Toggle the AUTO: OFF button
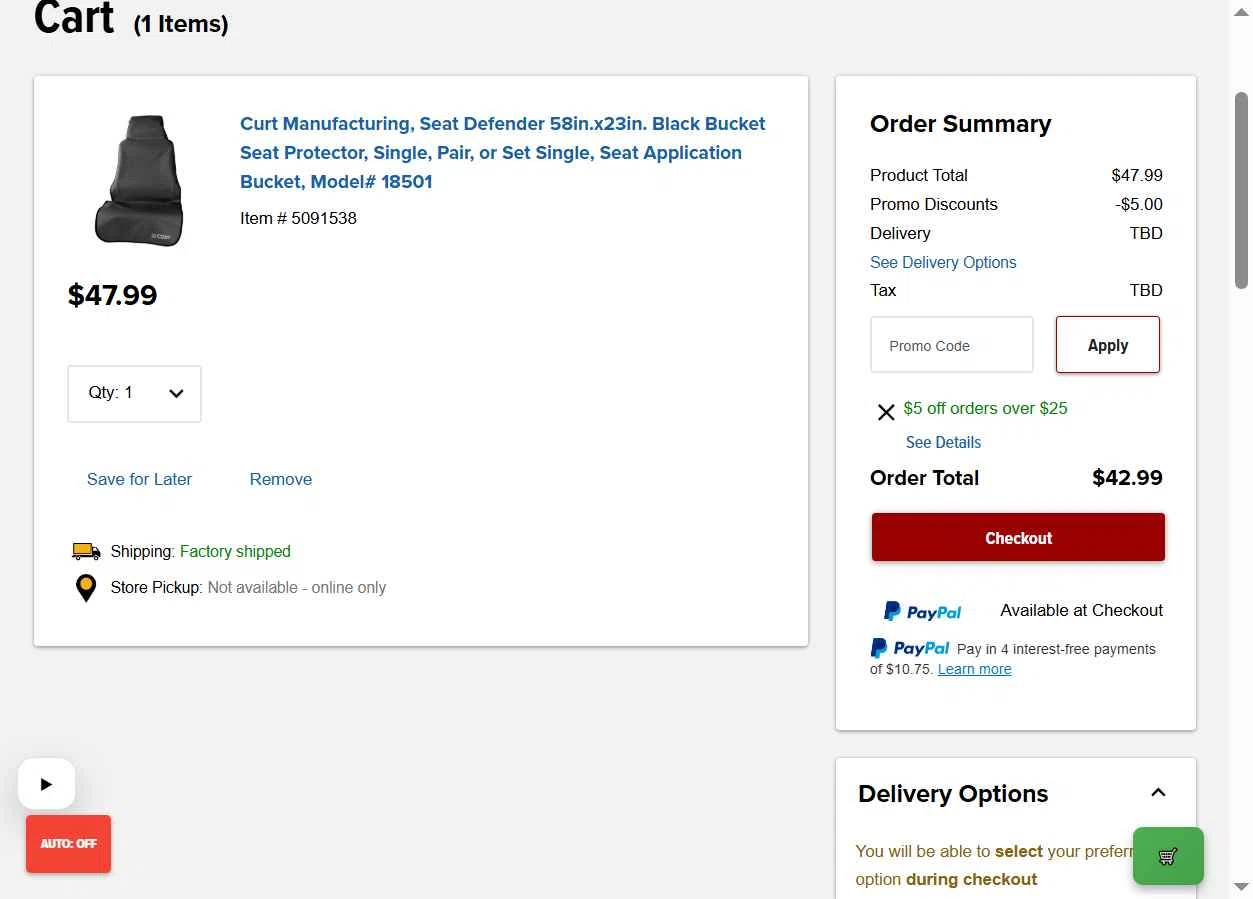 point(68,844)
